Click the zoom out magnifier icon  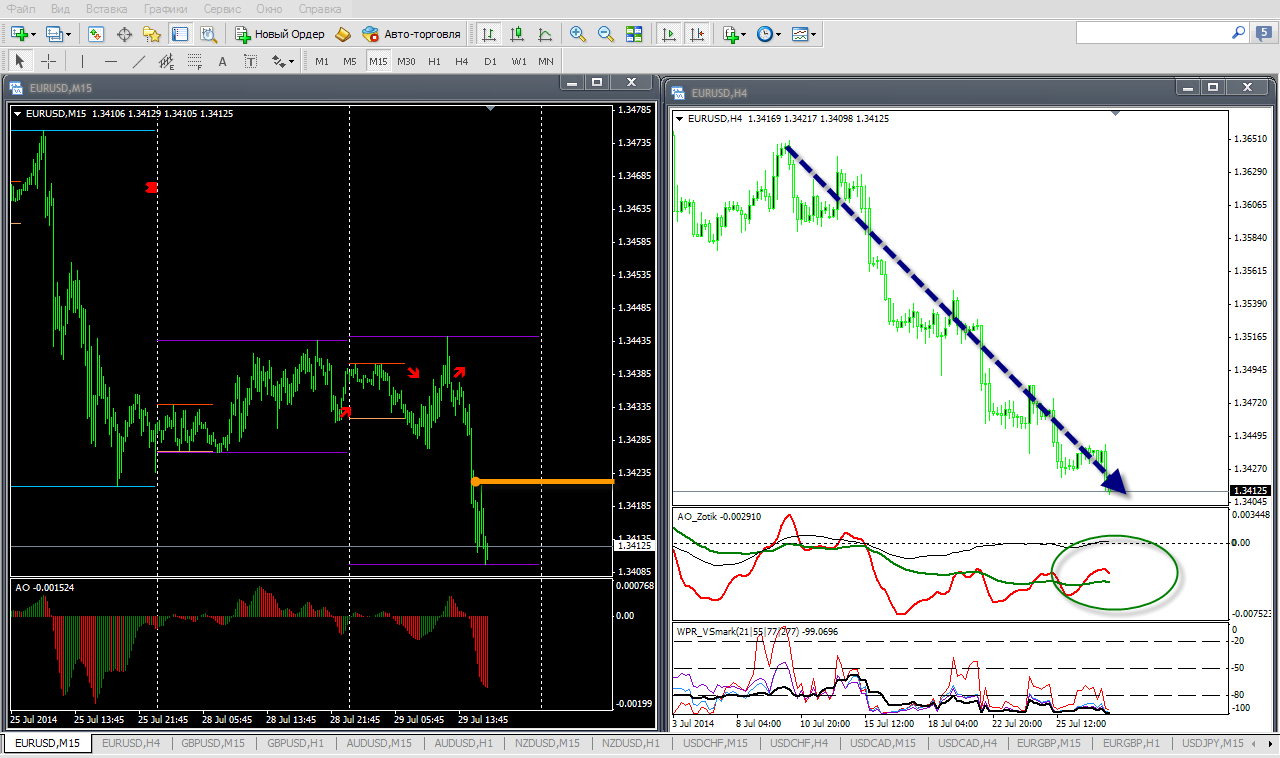(605, 34)
